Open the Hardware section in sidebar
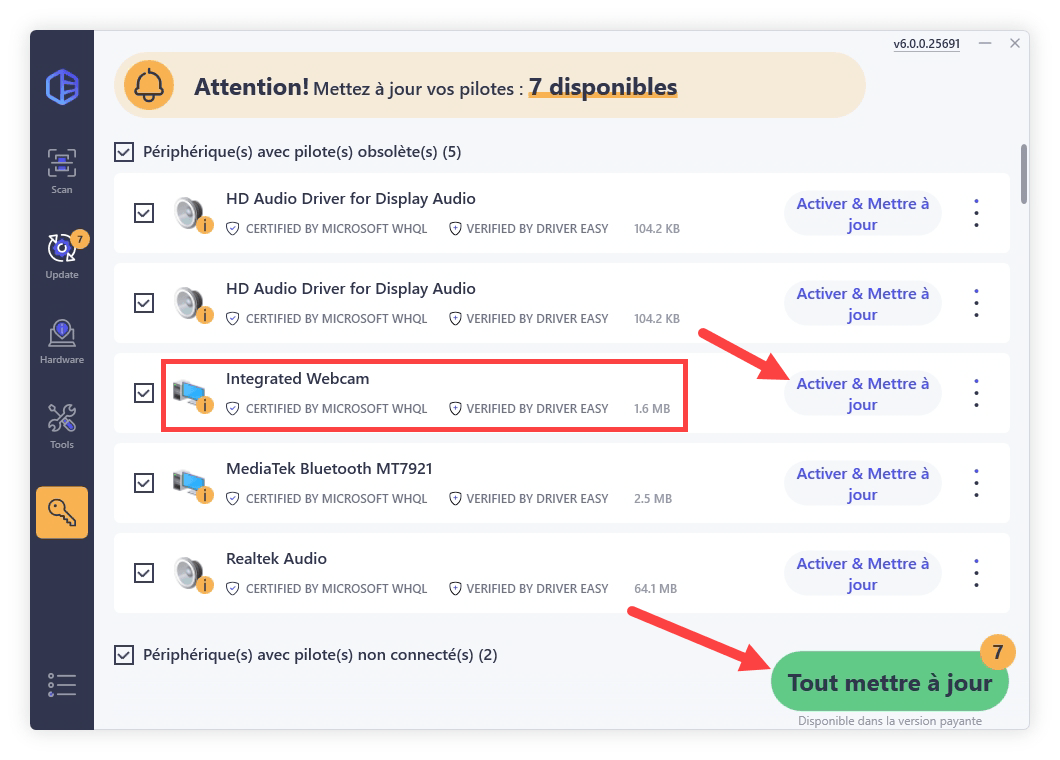Screen dimensions: 1060x760 [62, 340]
